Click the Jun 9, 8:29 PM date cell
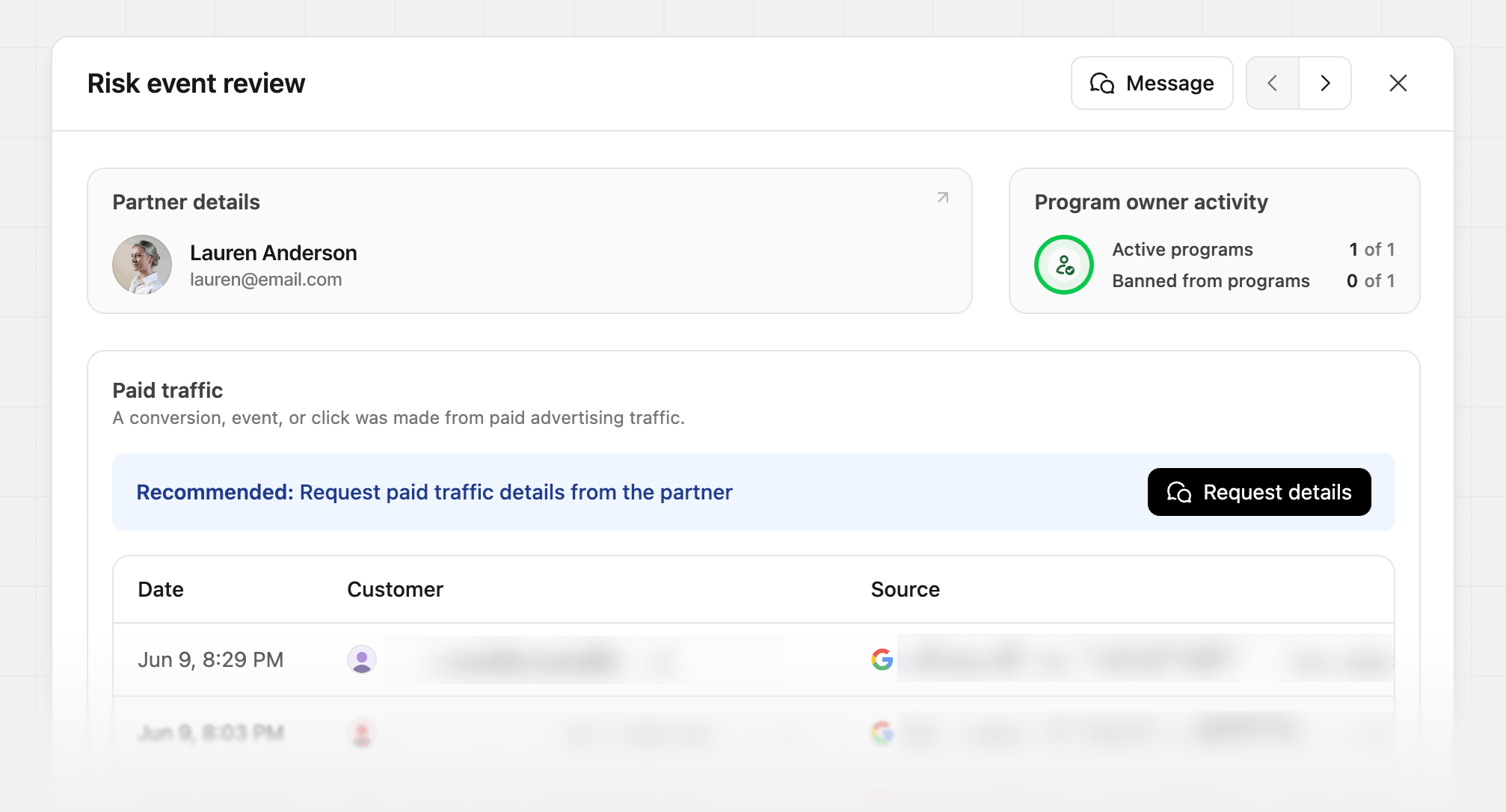 point(211,659)
